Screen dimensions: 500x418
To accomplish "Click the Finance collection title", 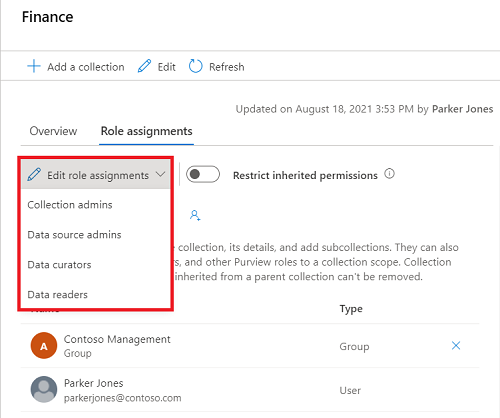I will pyautogui.click(x=47, y=17).
